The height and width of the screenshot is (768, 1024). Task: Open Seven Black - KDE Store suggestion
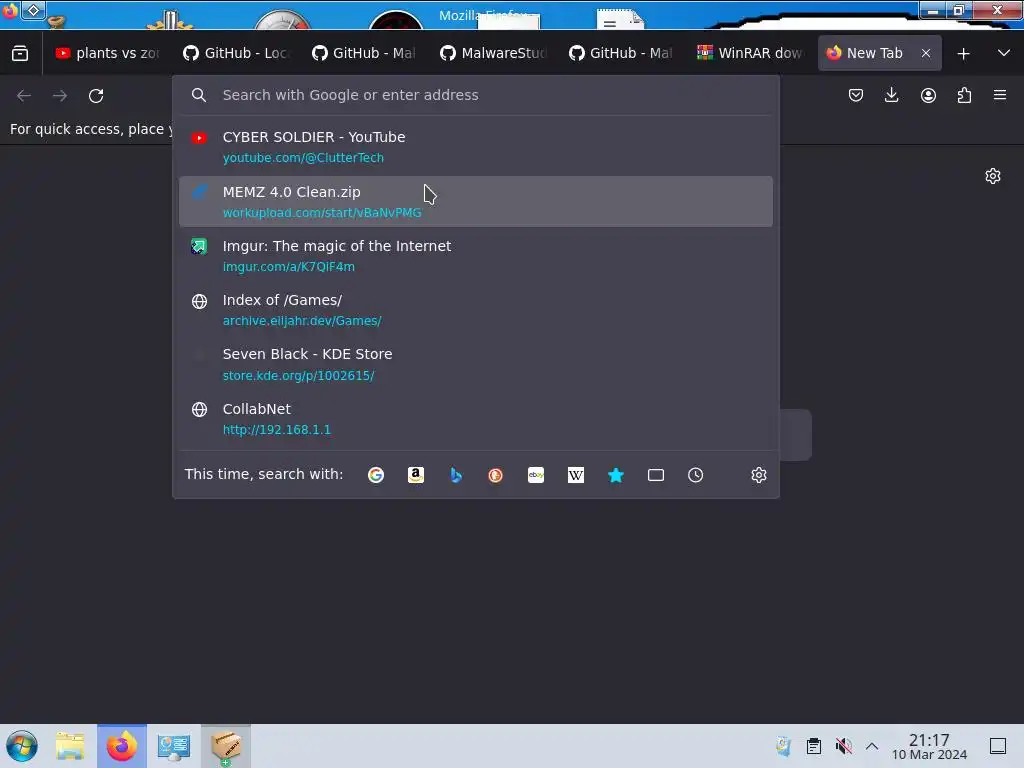(476, 364)
